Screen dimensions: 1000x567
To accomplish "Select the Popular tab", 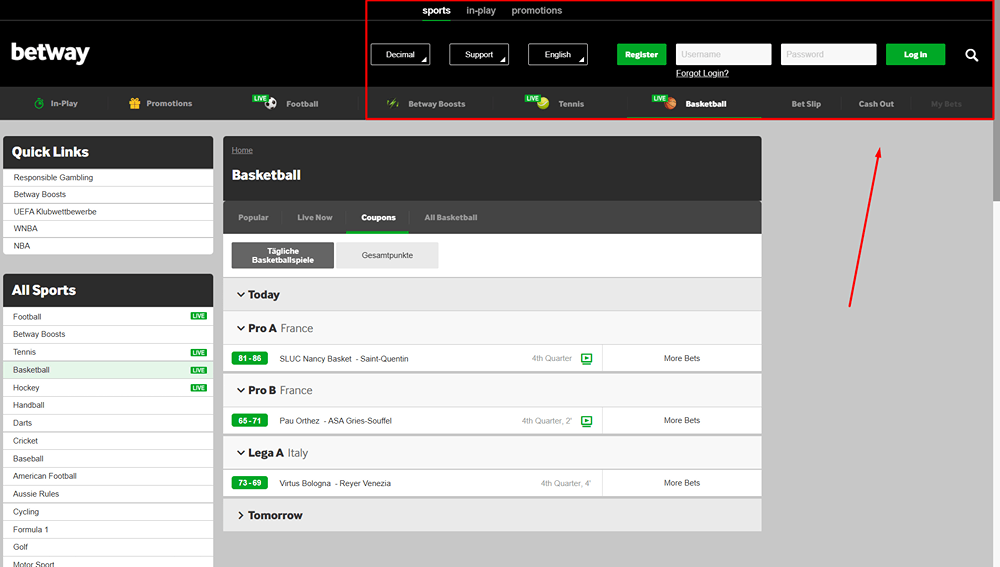I will [x=253, y=217].
